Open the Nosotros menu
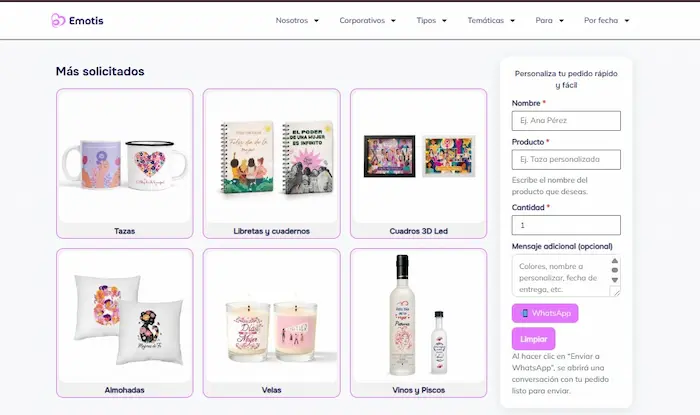Viewport: 700px width, 415px height. point(292,21)
